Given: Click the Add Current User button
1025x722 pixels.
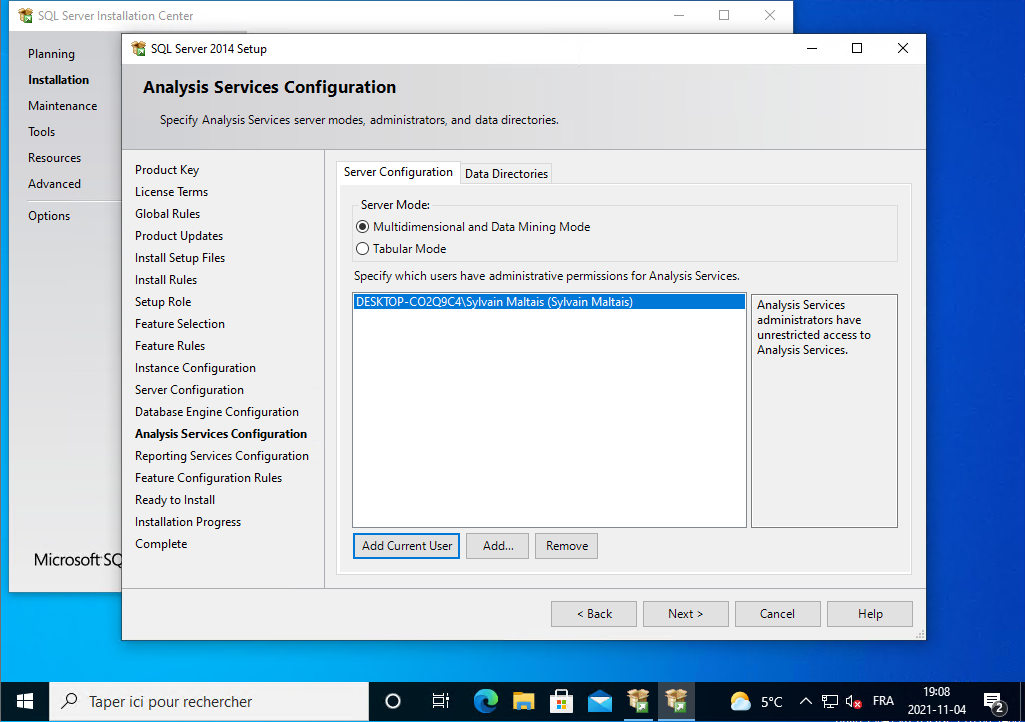Looking at the screenshot, I should click(406, 546).
